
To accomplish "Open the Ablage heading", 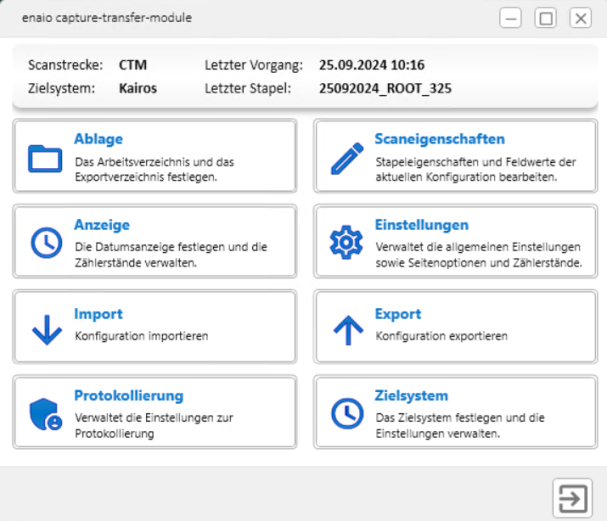I will [98, 139].
